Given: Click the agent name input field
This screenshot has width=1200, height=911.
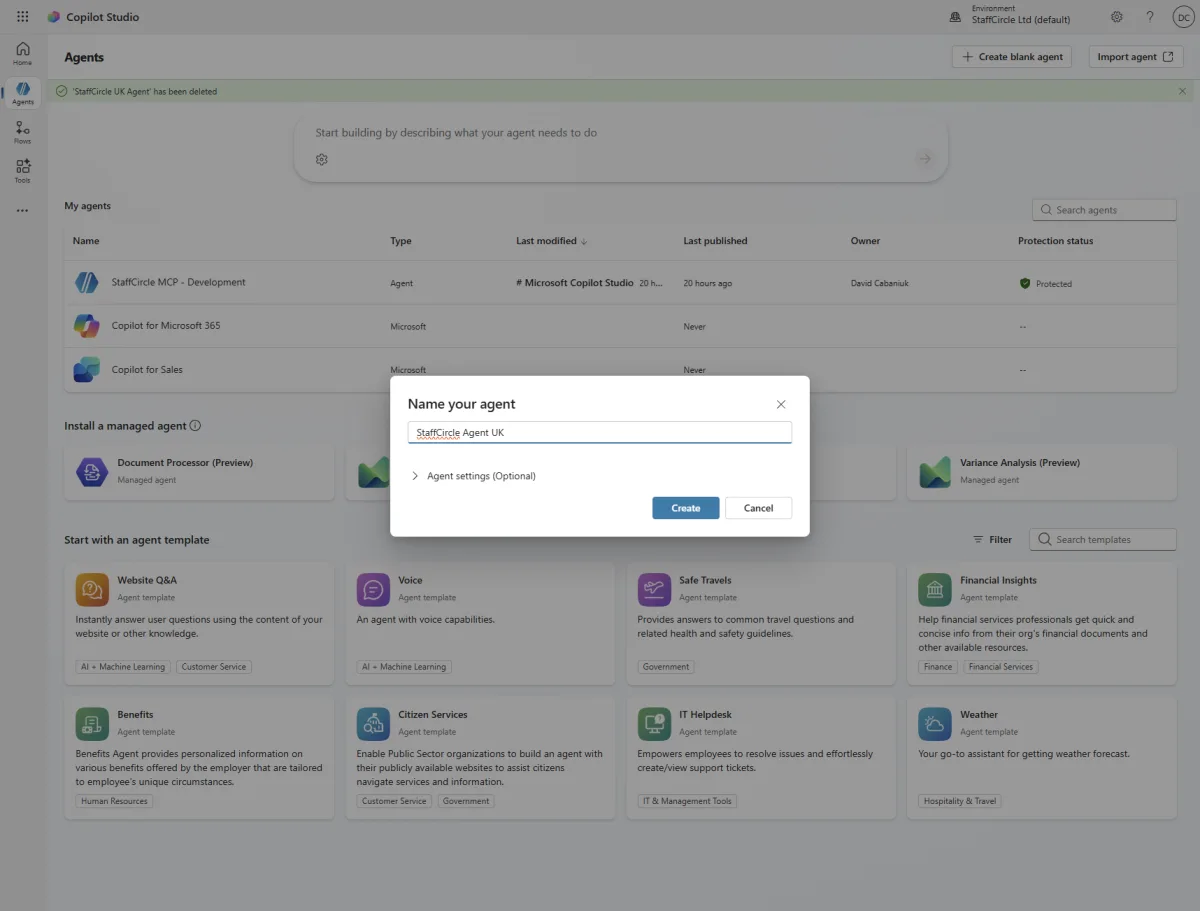Looking at the screenshot, I should click(600, 432).
